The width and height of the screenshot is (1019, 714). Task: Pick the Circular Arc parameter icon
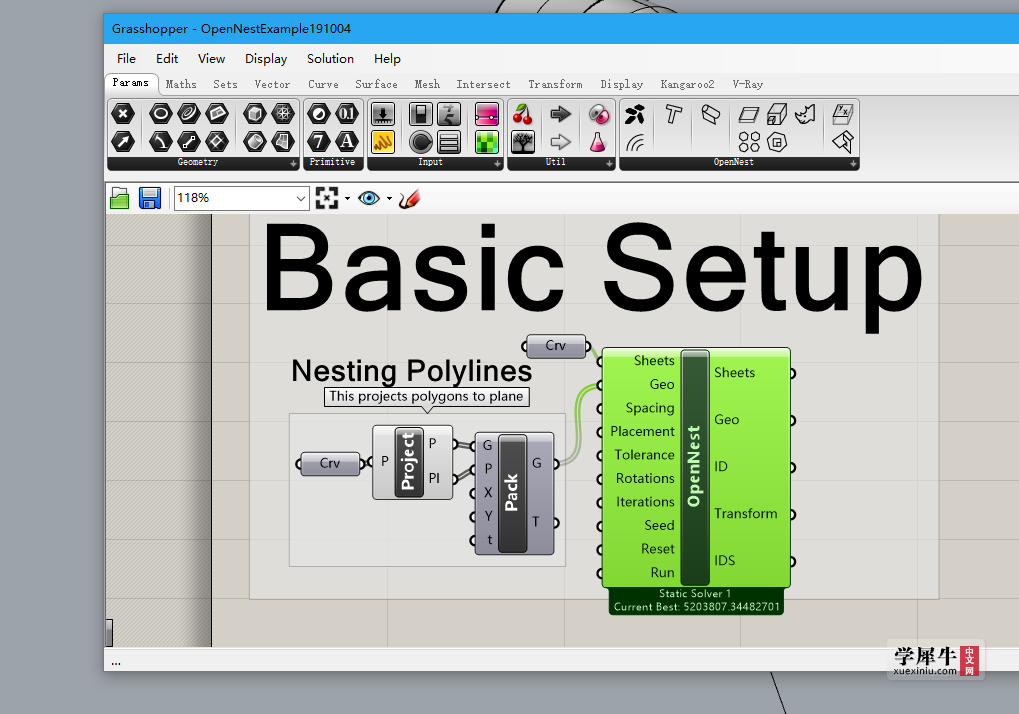click(x=161, y=142)
